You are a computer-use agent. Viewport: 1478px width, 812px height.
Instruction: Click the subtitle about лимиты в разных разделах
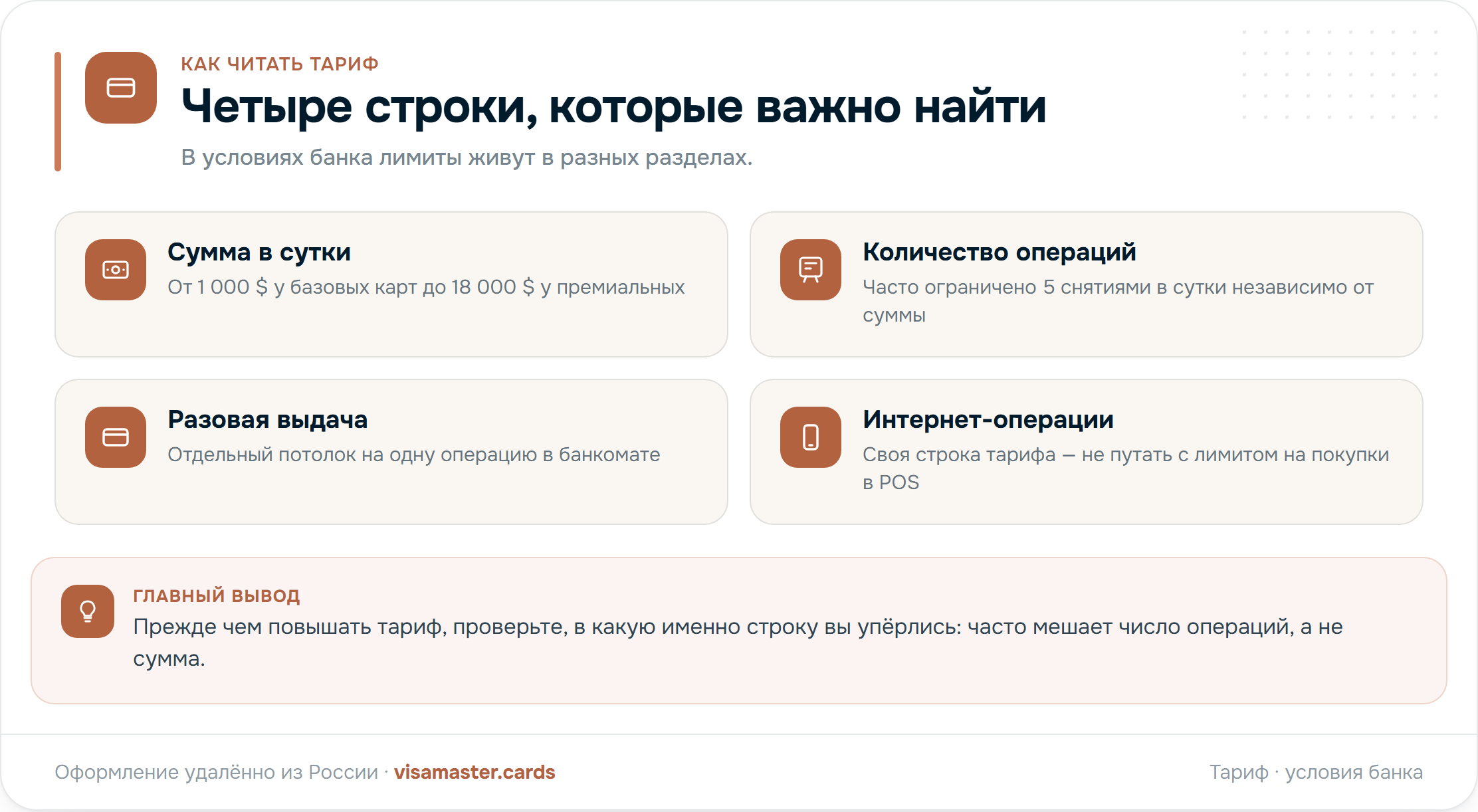[467, 157]
